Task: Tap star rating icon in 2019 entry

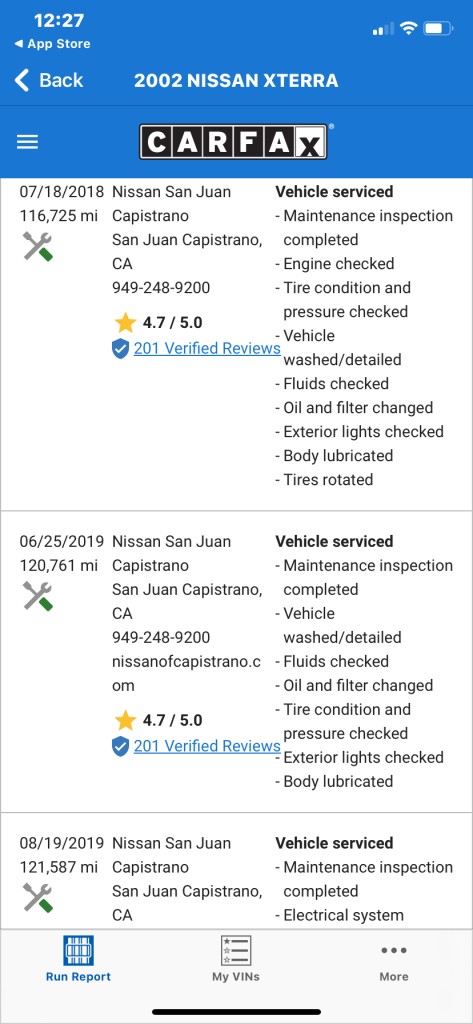Action: click(125, 720)
